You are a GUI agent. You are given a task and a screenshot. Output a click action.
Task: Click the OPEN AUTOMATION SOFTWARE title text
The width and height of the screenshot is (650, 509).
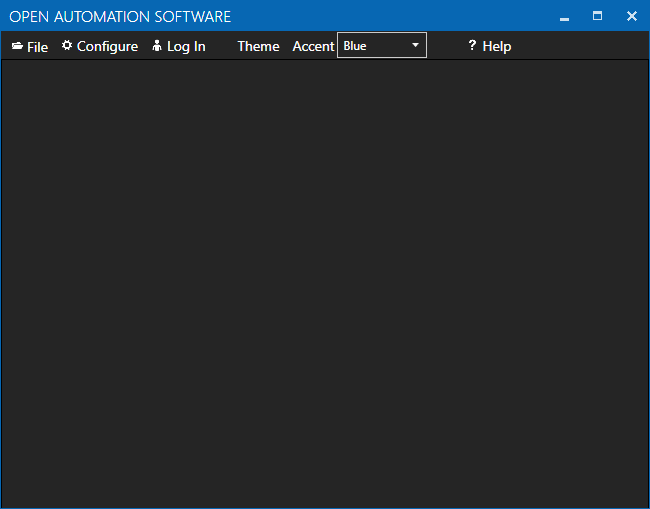(x=120, y=17)
